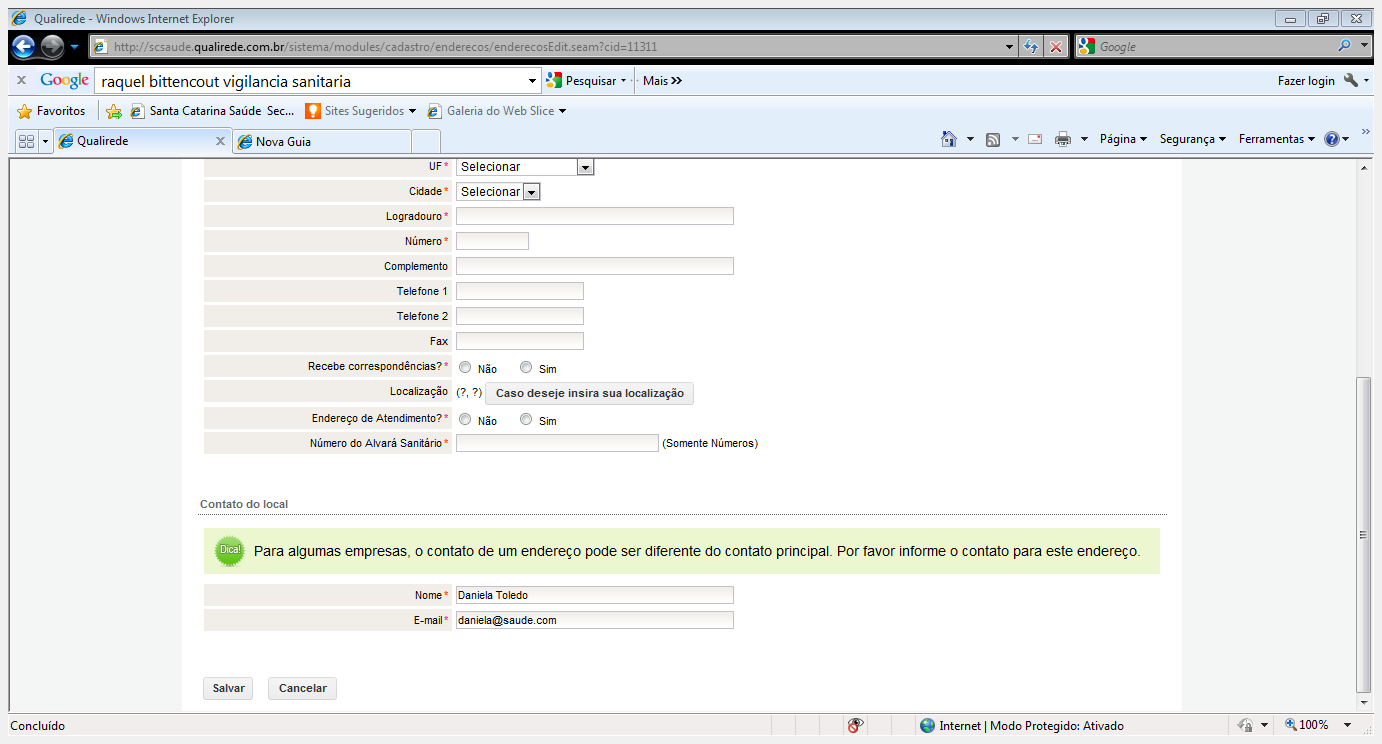Select Sim for Recebe correspondências
Image resolution: width=1382 pixels, height=744 pixels.
pos(526,367)
